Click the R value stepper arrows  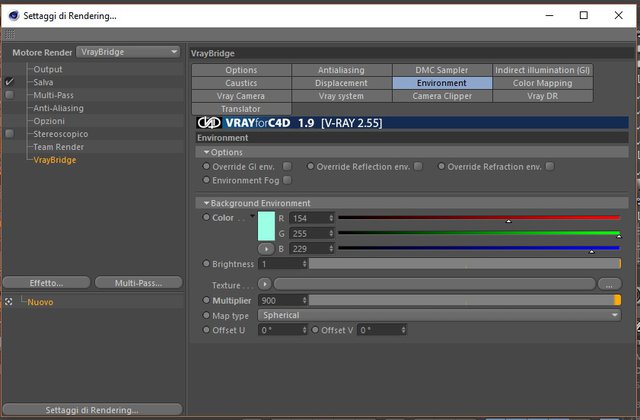point(331,218)
